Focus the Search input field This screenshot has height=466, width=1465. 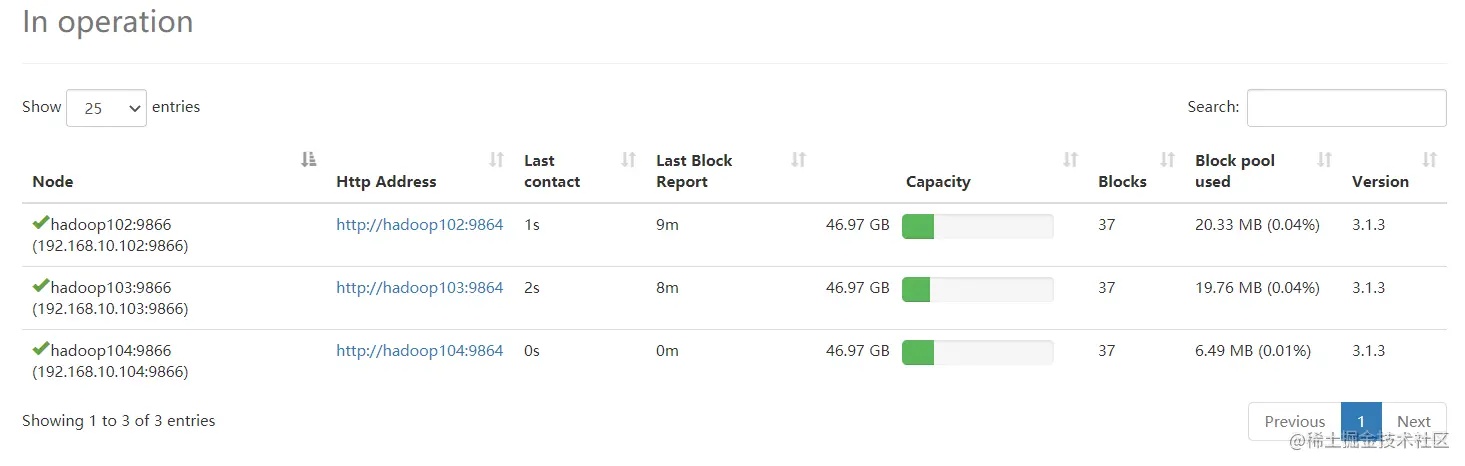coord(1346,108)
